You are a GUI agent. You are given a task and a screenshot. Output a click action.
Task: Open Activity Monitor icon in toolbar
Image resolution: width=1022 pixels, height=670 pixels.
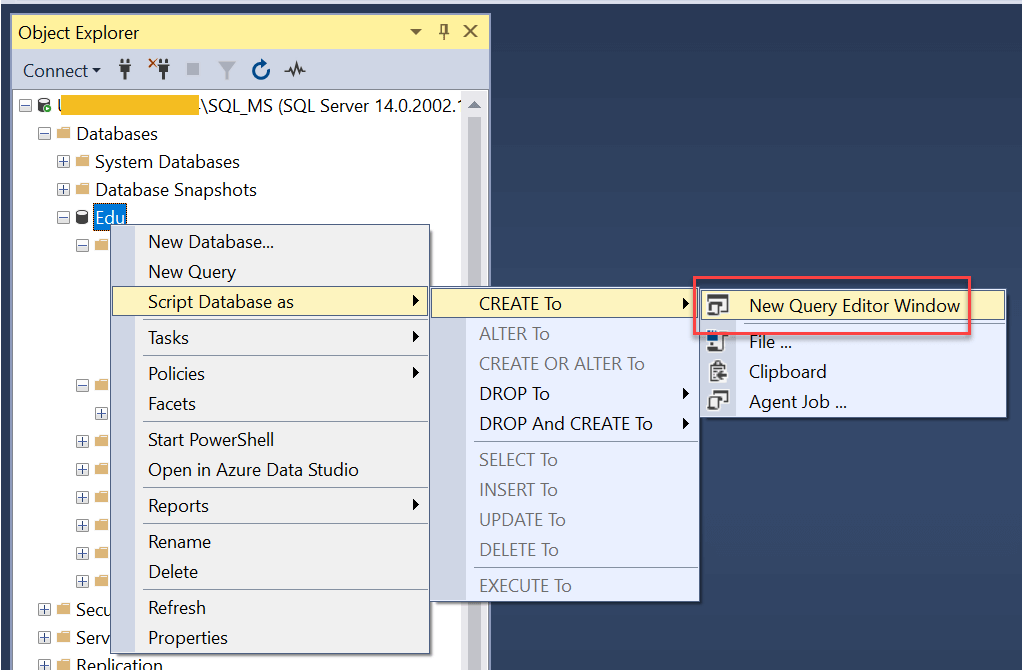pyautogui.click(x=294, y=70)
